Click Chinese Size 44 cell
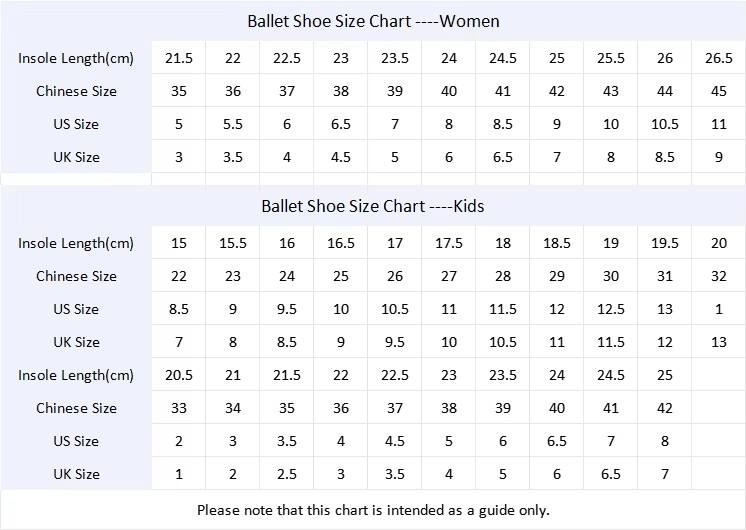This screenshot has width=746, height=530. pyautogui.click(x=665, y=91)
